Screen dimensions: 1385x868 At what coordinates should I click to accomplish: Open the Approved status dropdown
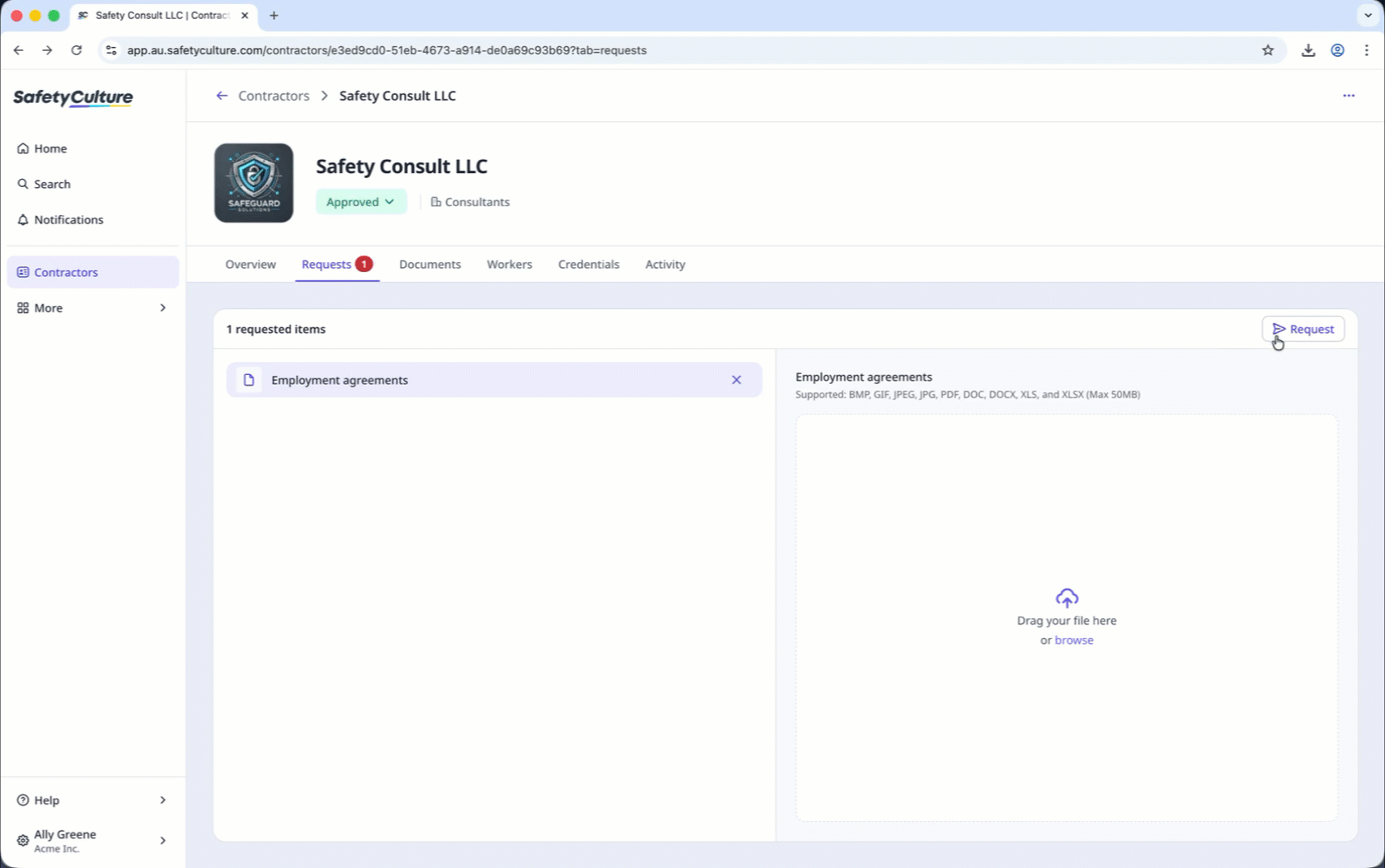click(361, 202)
